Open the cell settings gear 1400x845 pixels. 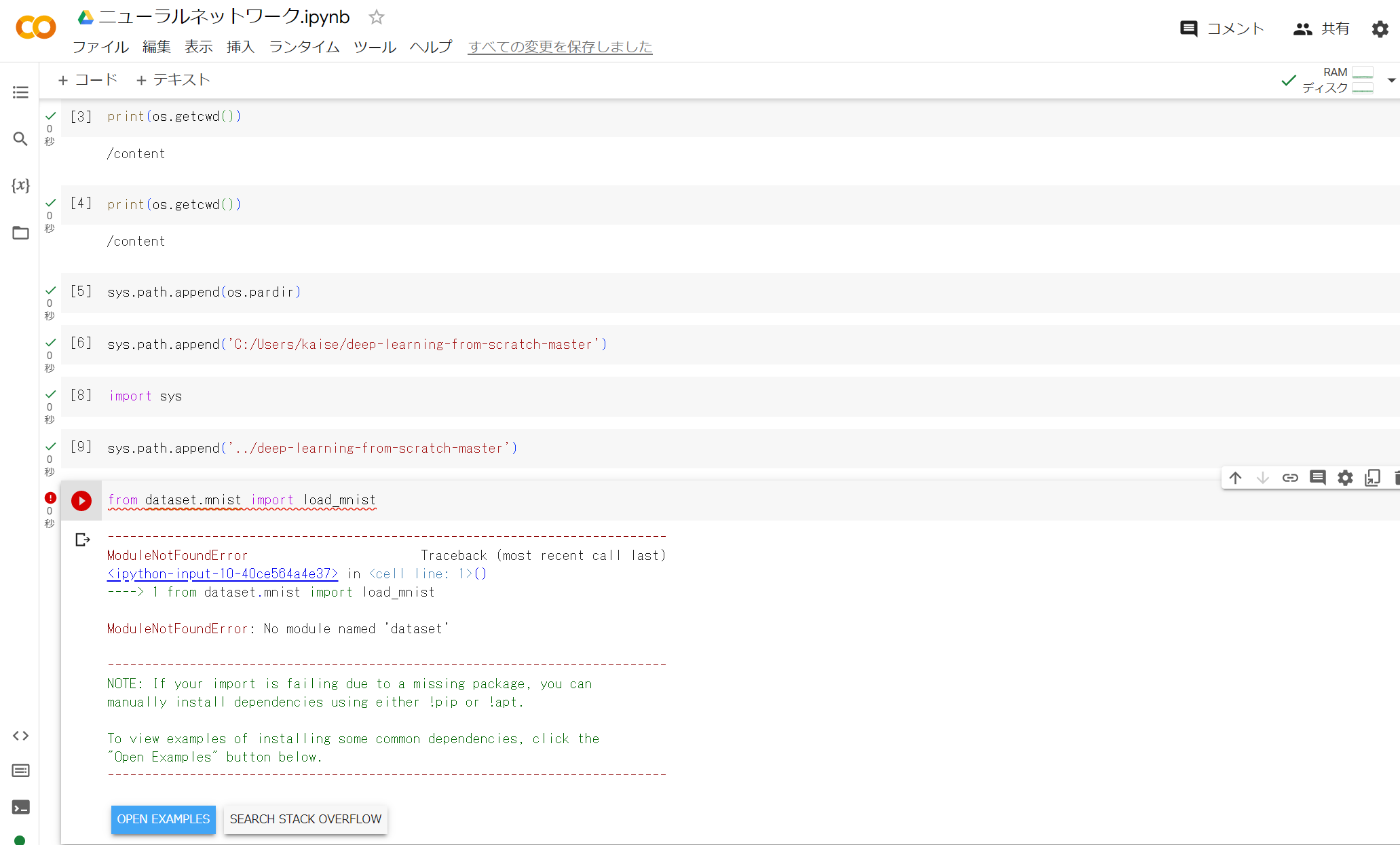point(1345,478)
